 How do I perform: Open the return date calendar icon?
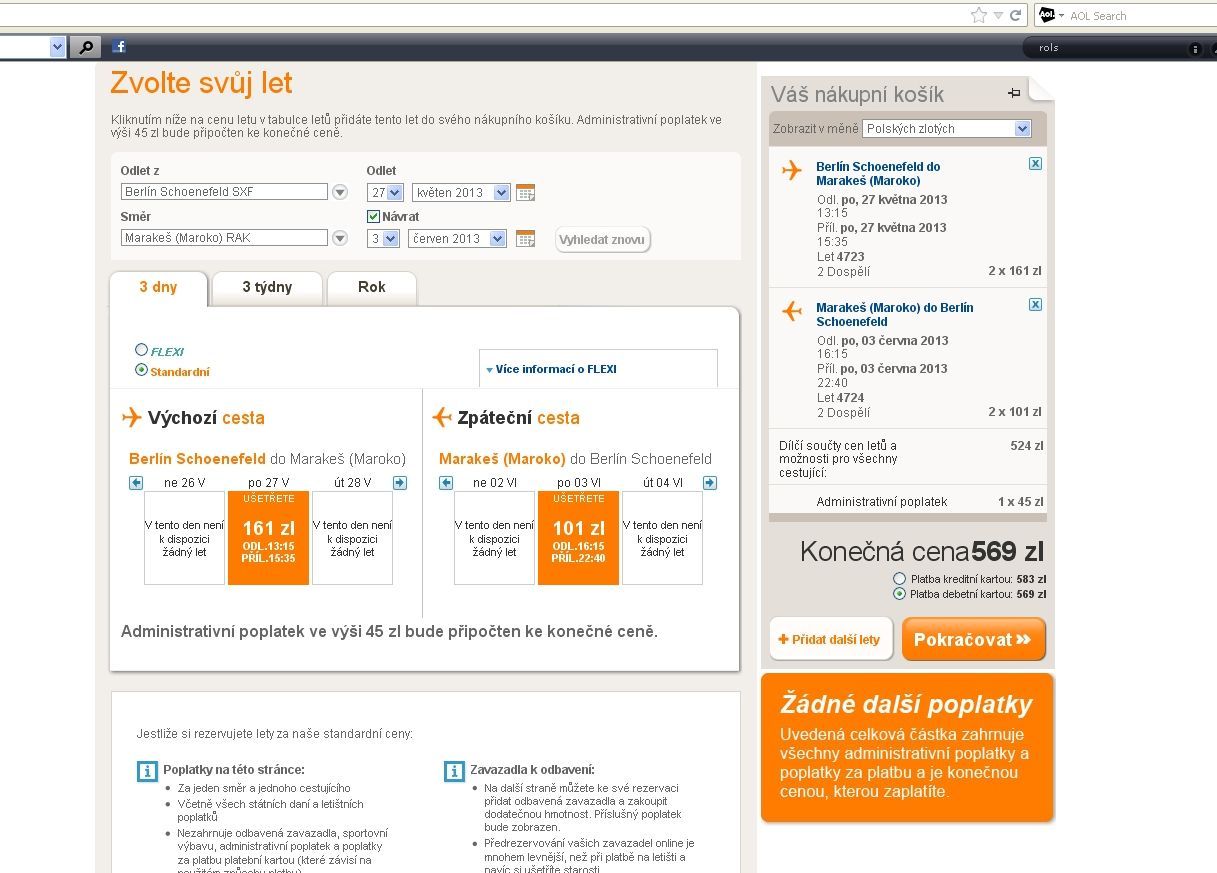click(525, 239)
